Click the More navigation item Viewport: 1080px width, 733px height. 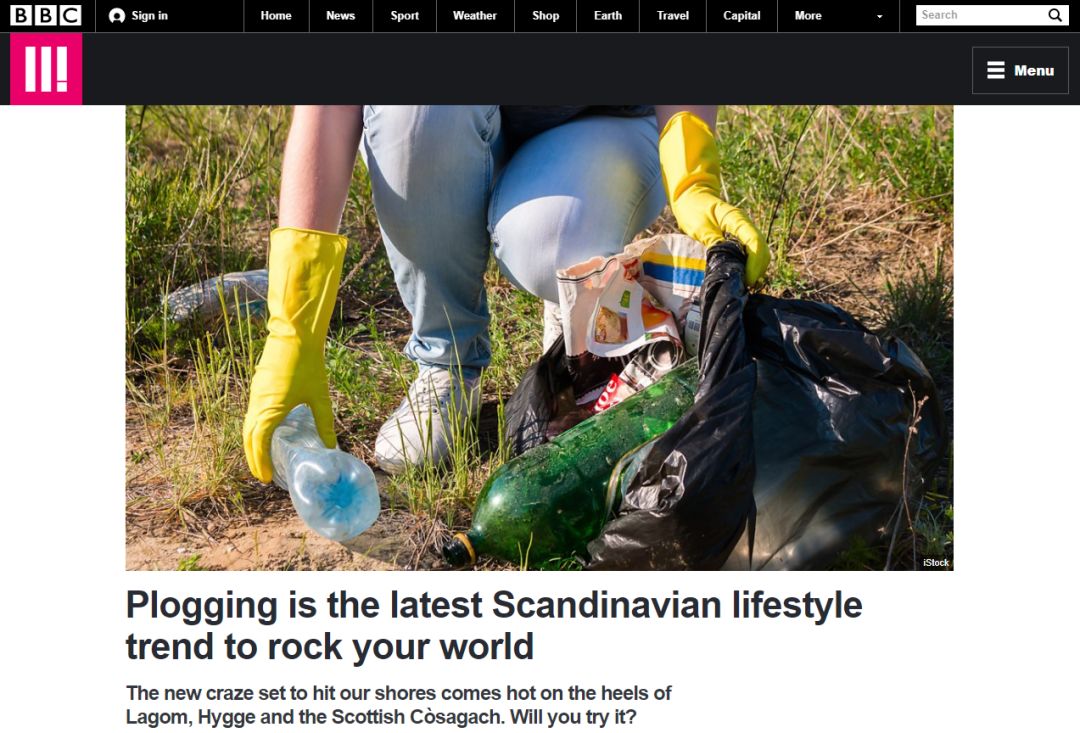[808, 15]
